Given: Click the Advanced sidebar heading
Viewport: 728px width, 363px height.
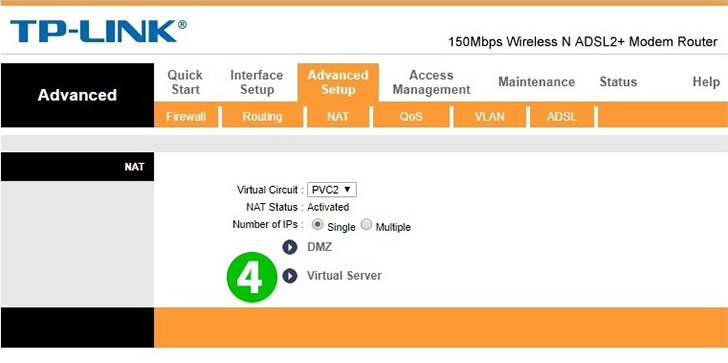Looking at the screenshot, I should pyautogui.click(x=77, y=95).
